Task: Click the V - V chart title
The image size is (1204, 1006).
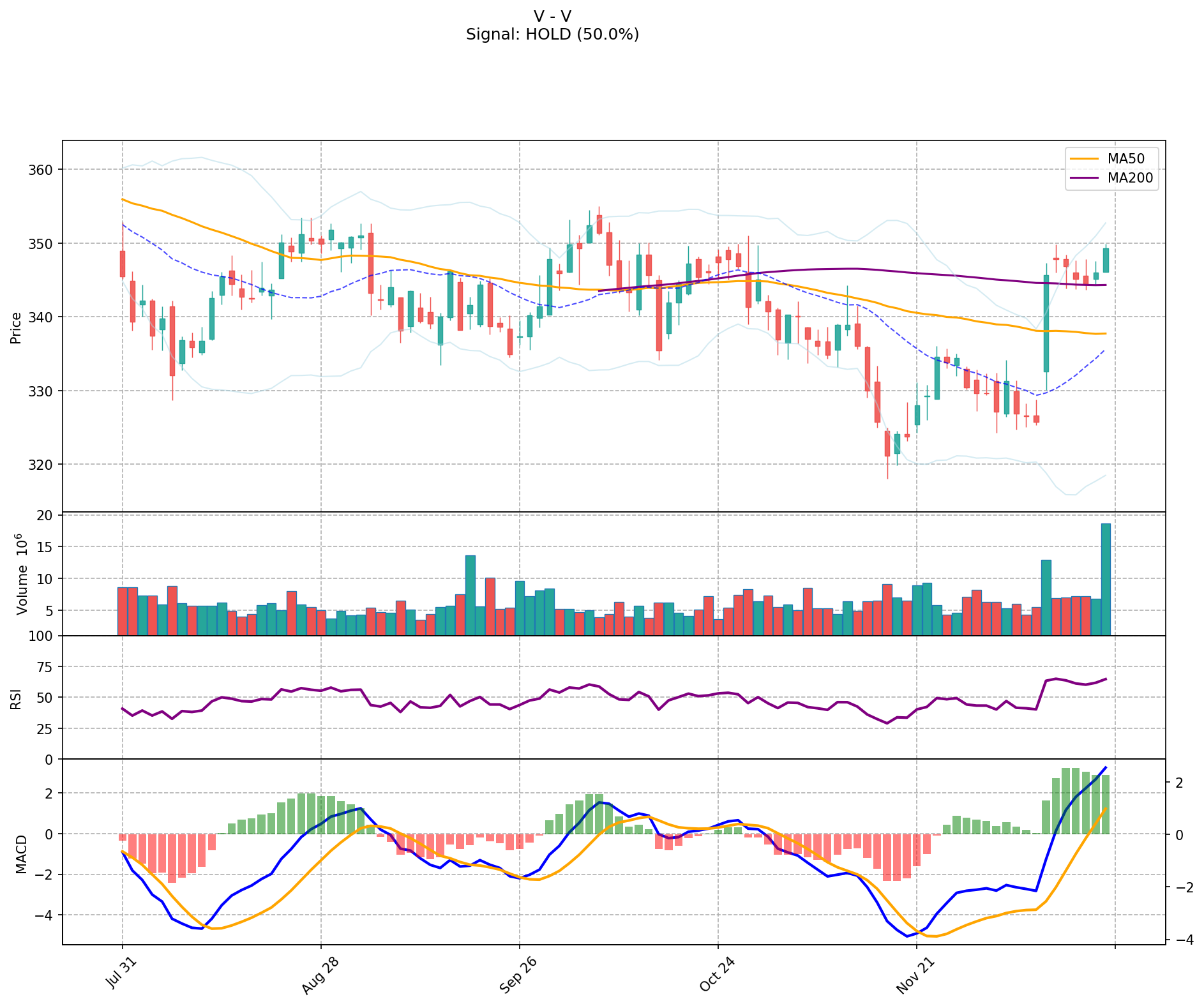Action: point(552,16)
